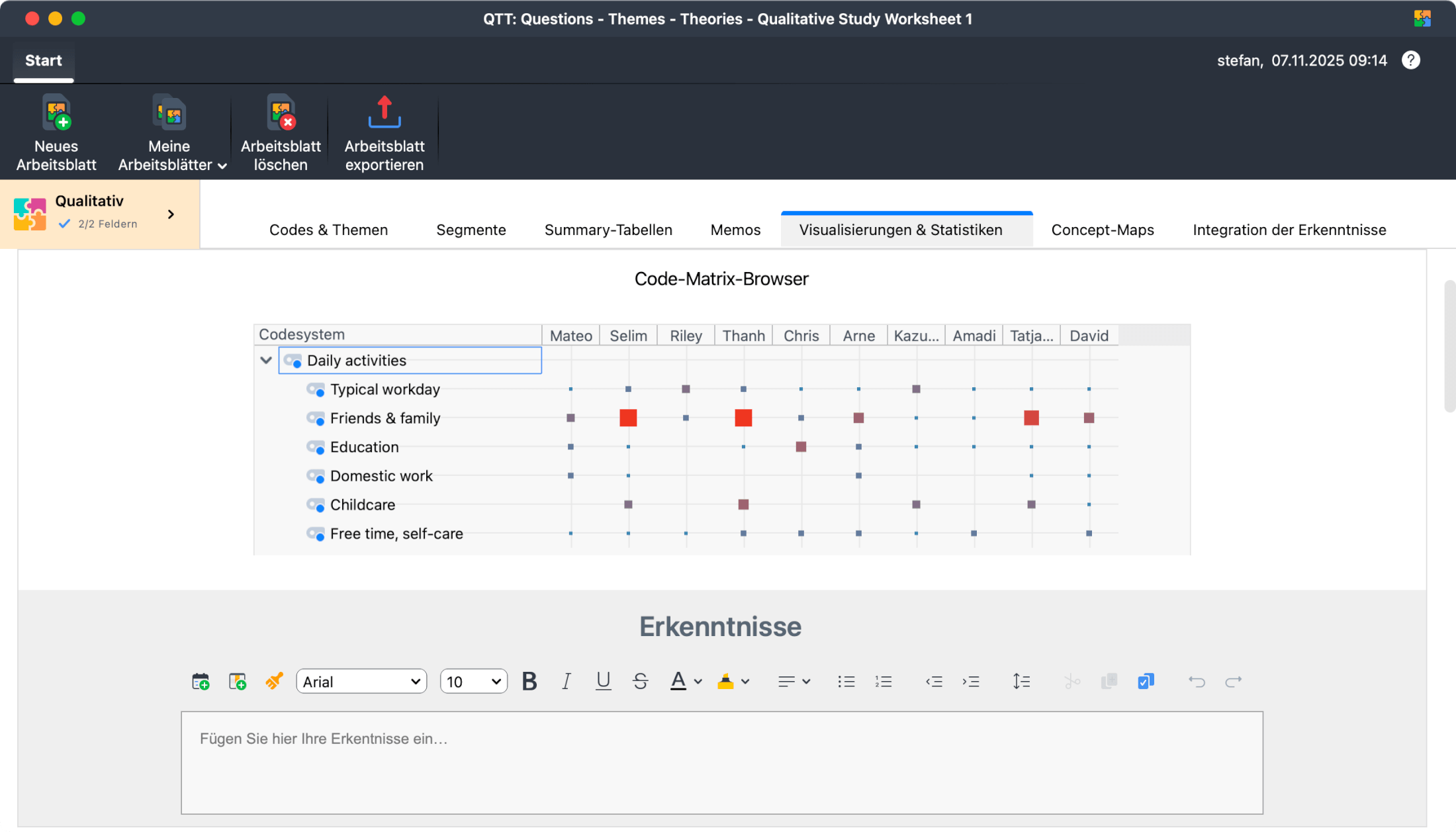This screenshot has height=832, width=1456.
Task: Click Arbeitsblatt löschen icon
Action: (x=281, y=113)
